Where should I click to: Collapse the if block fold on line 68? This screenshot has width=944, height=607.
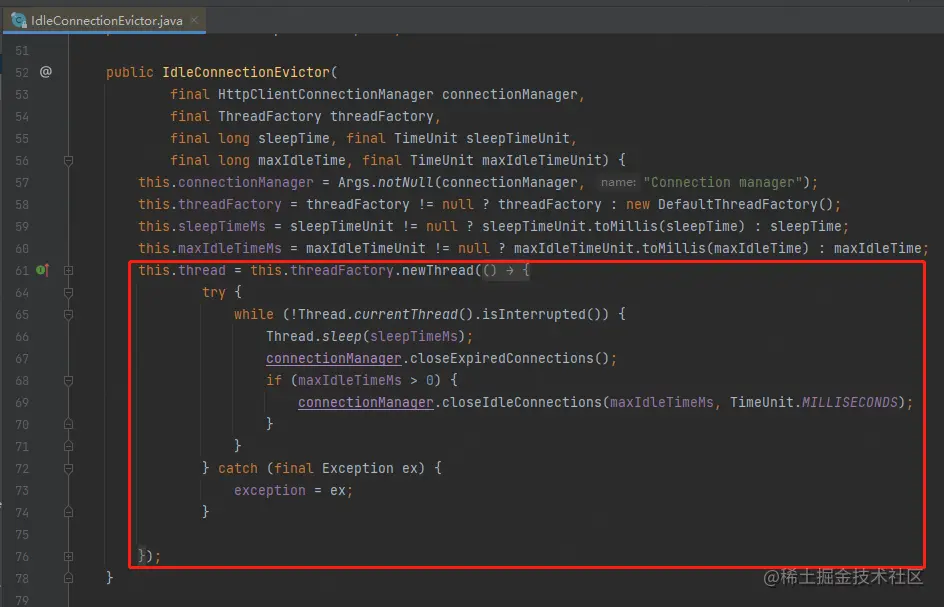coord(69,381)
